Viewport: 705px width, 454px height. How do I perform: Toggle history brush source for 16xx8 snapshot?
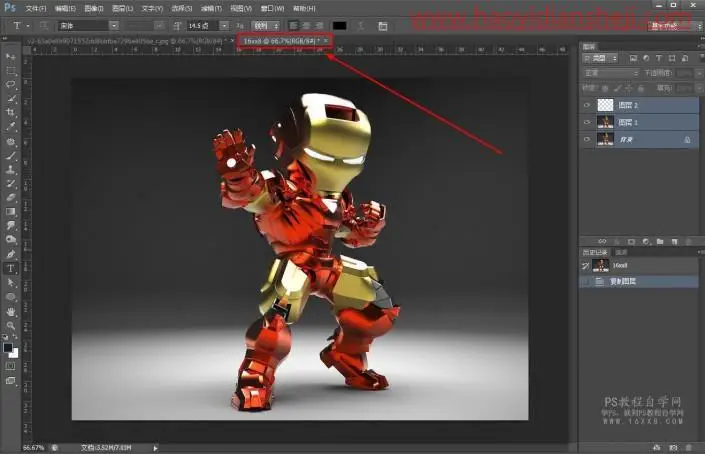(x=585, y=266)
